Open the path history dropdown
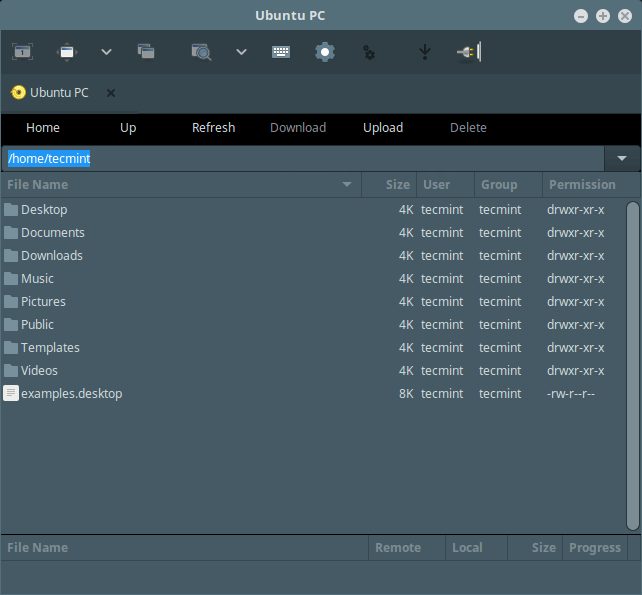This screenshot has width=642, height=595. tap(622, 159)
